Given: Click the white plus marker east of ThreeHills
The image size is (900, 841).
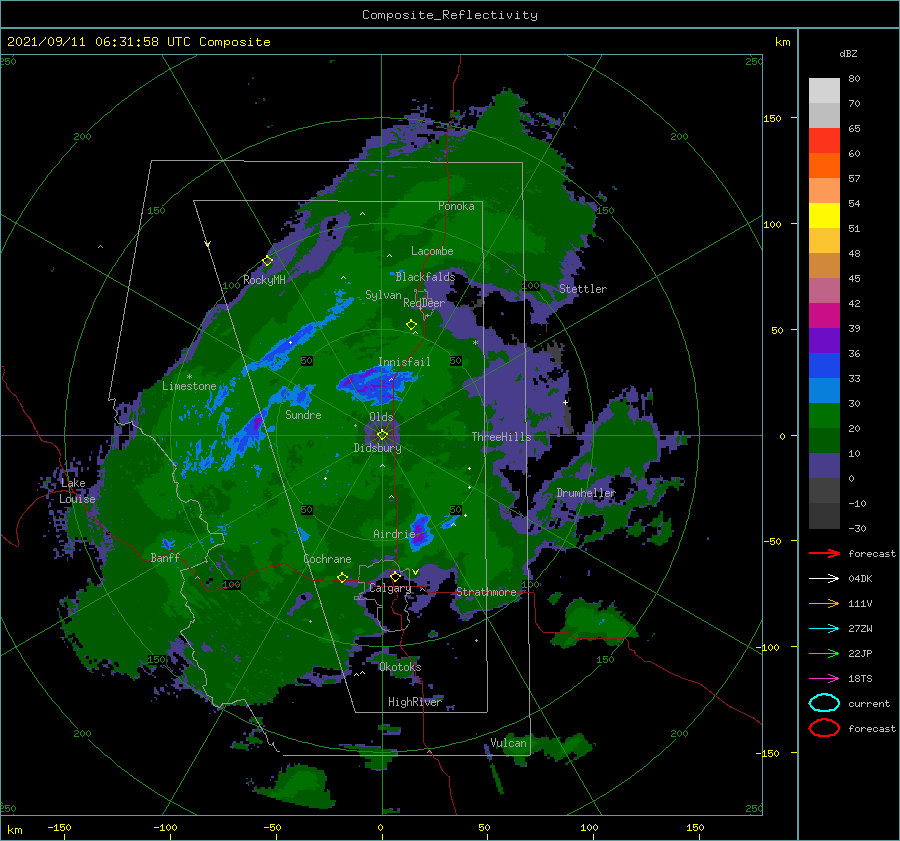Looking at the screenshot, I should click(x=565, y=402).
